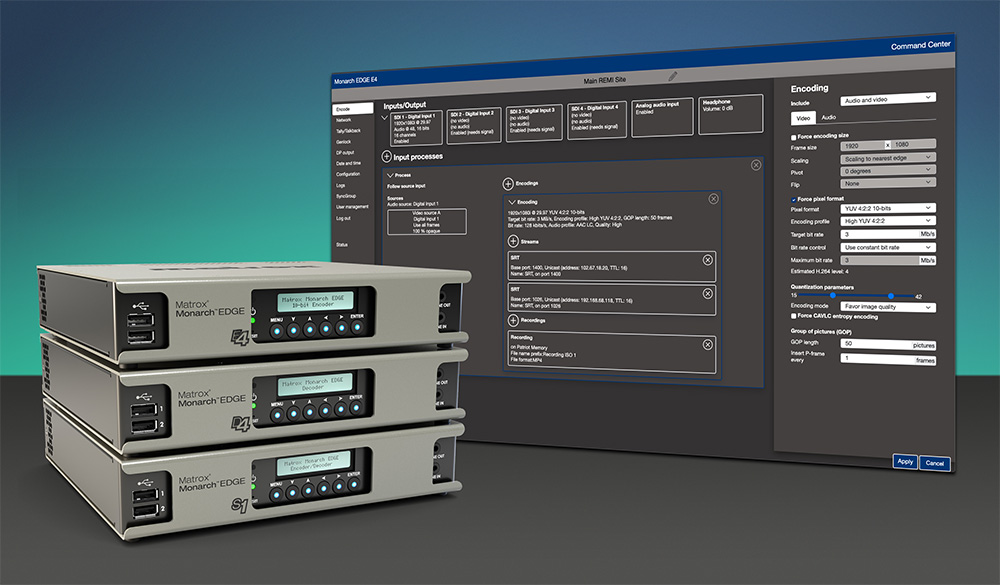The image size is (1000, 585).
Task: Open the Pixel format dropdown
Action: [888, 208]
